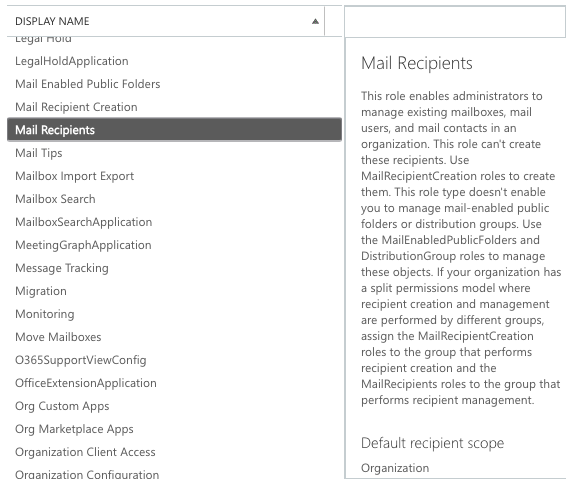This screenshot has height=479, width=577.
Task: Choose the Mail Recipient Creation role
Action: (x=174, y=107)
